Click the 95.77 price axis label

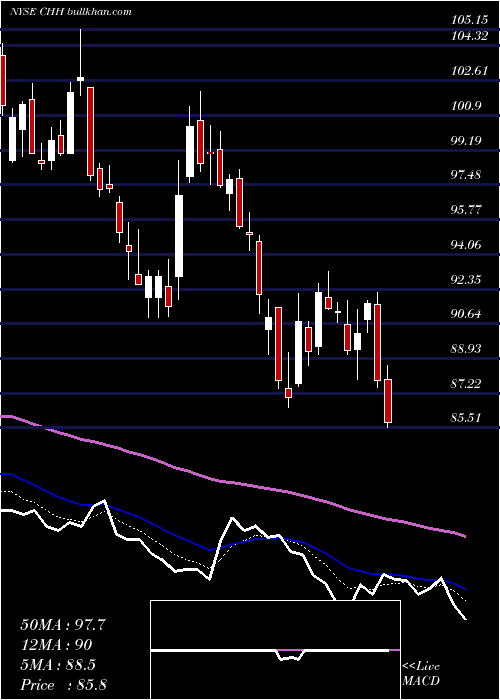(x=467, y=210)
